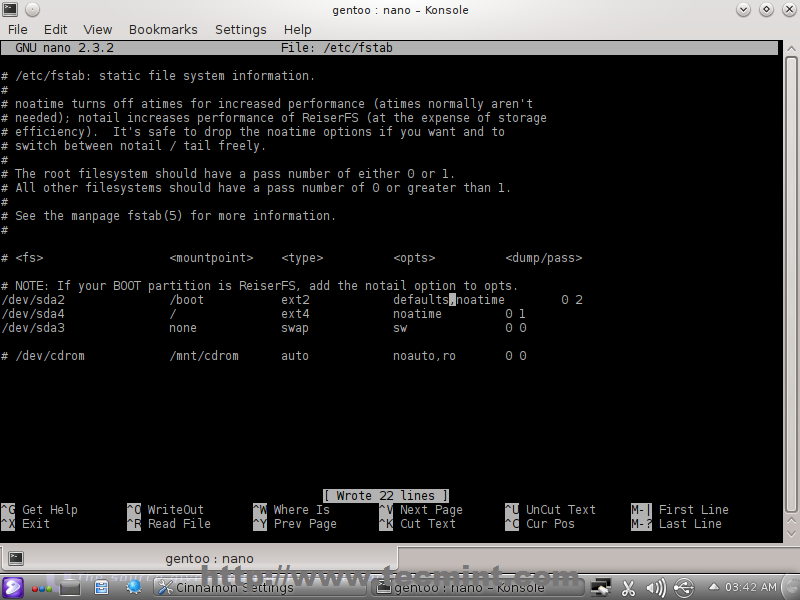The height and width of the screenshot is (600, 800).
Task: Click the three colored dots activities icon
Action: pos(41,588)
